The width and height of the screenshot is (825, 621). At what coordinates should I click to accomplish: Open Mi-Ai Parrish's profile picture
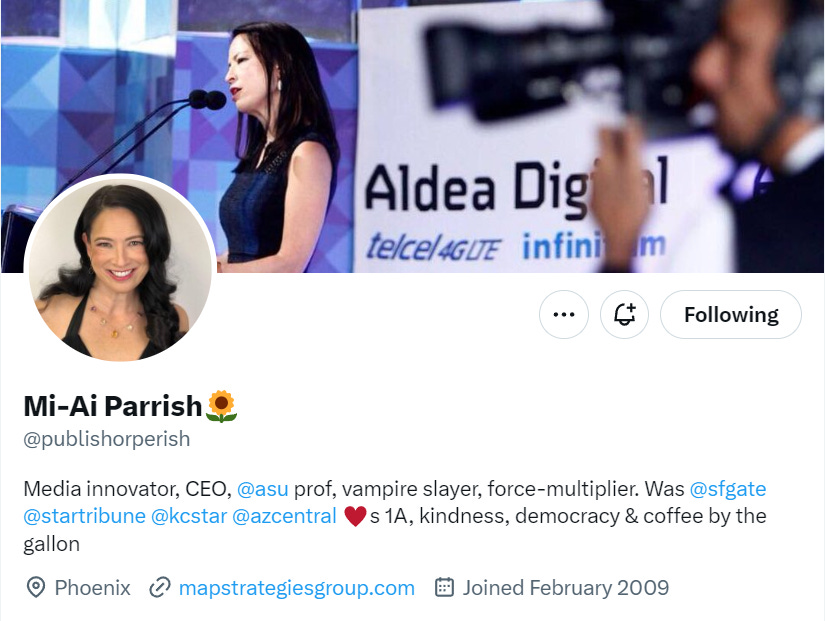120,268
